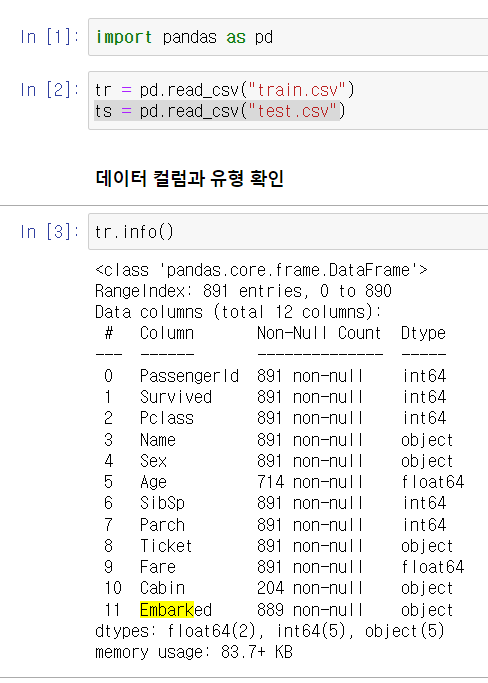Click the Survived column name
The image size is (488, 683).
point(176,397)
